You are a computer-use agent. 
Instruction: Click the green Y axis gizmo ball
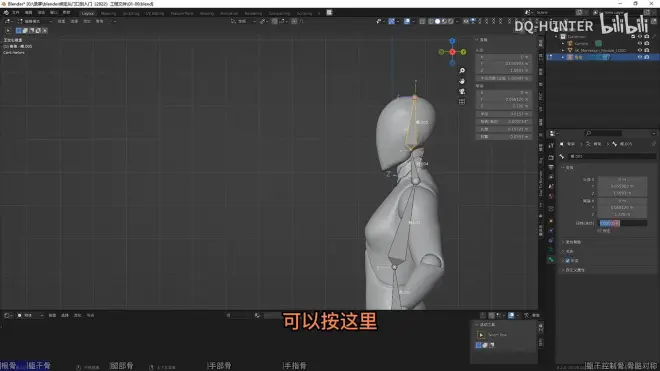[463, 52]
